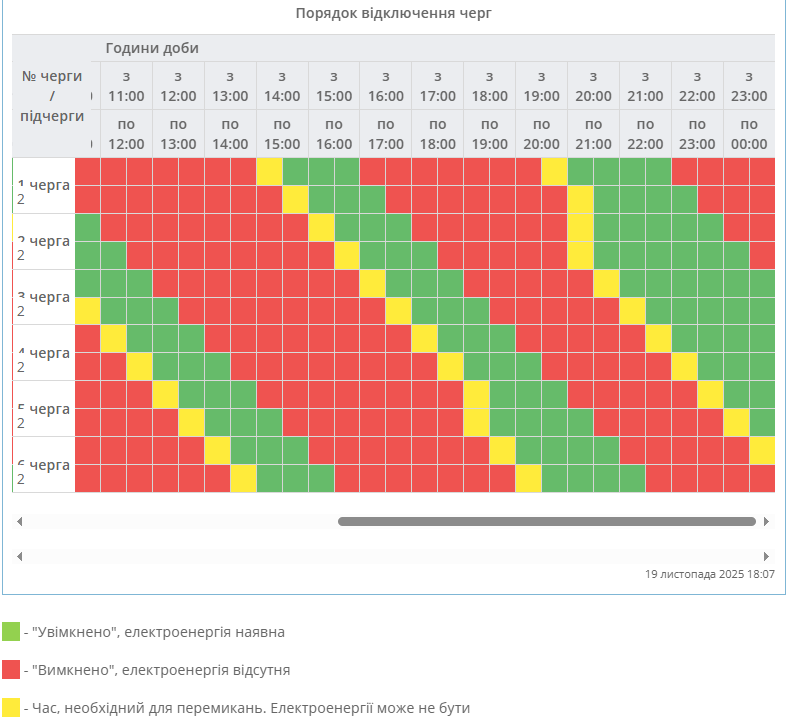Click the "по 17:00" end-time header

coord(385,134)
